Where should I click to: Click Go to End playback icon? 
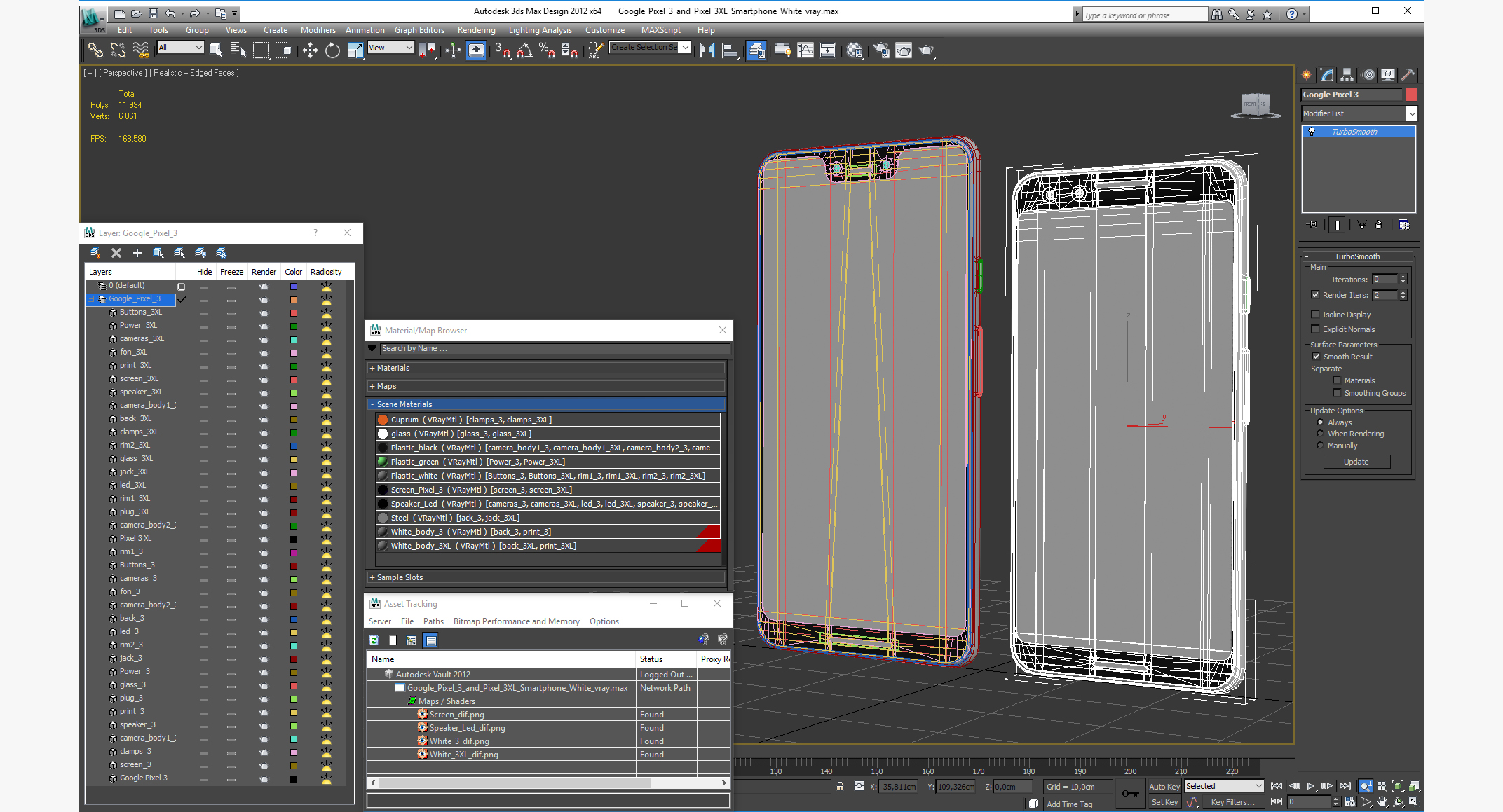click(x=1345, y=786)
